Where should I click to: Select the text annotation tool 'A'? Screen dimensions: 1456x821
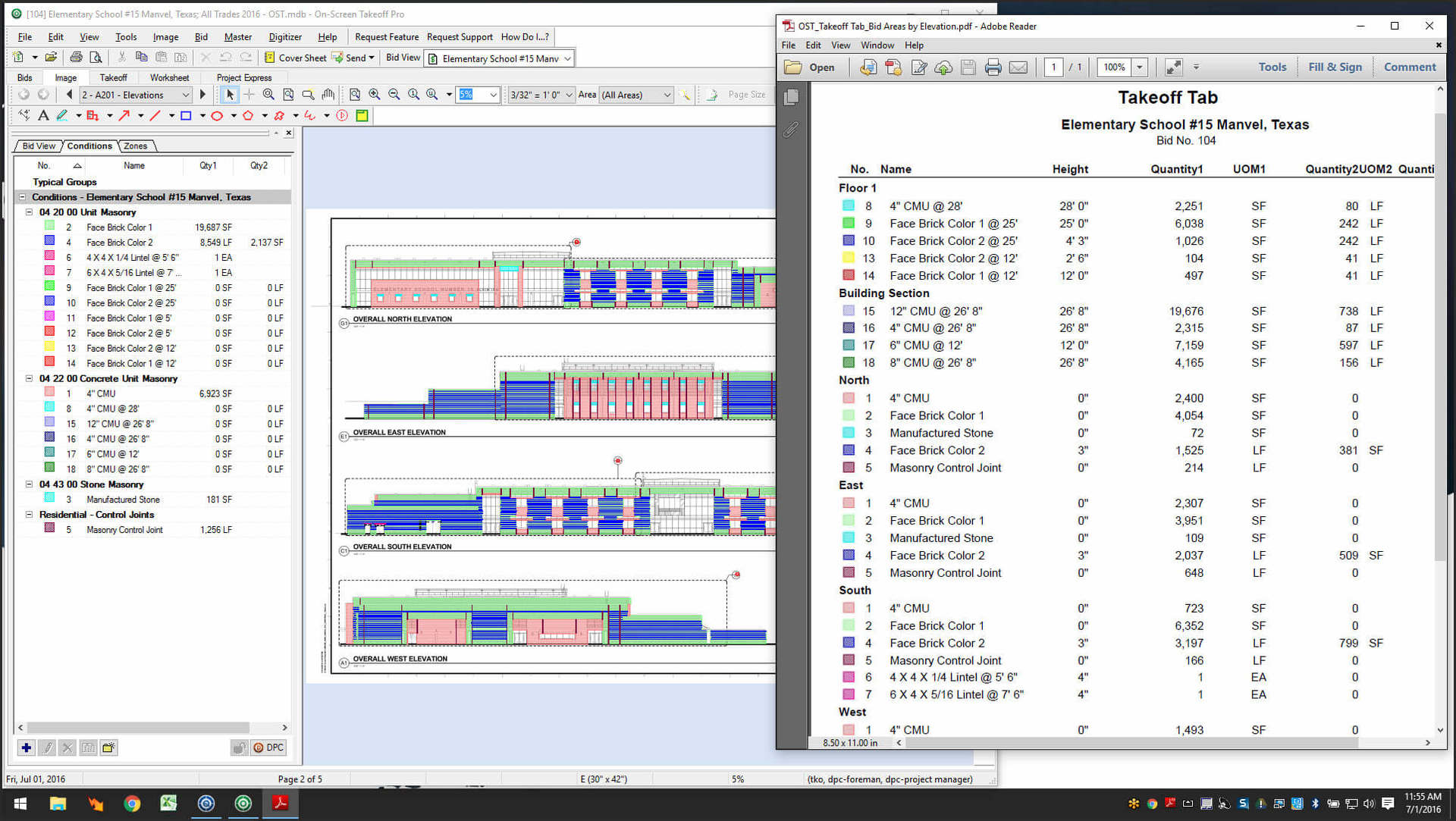[43, 116]
